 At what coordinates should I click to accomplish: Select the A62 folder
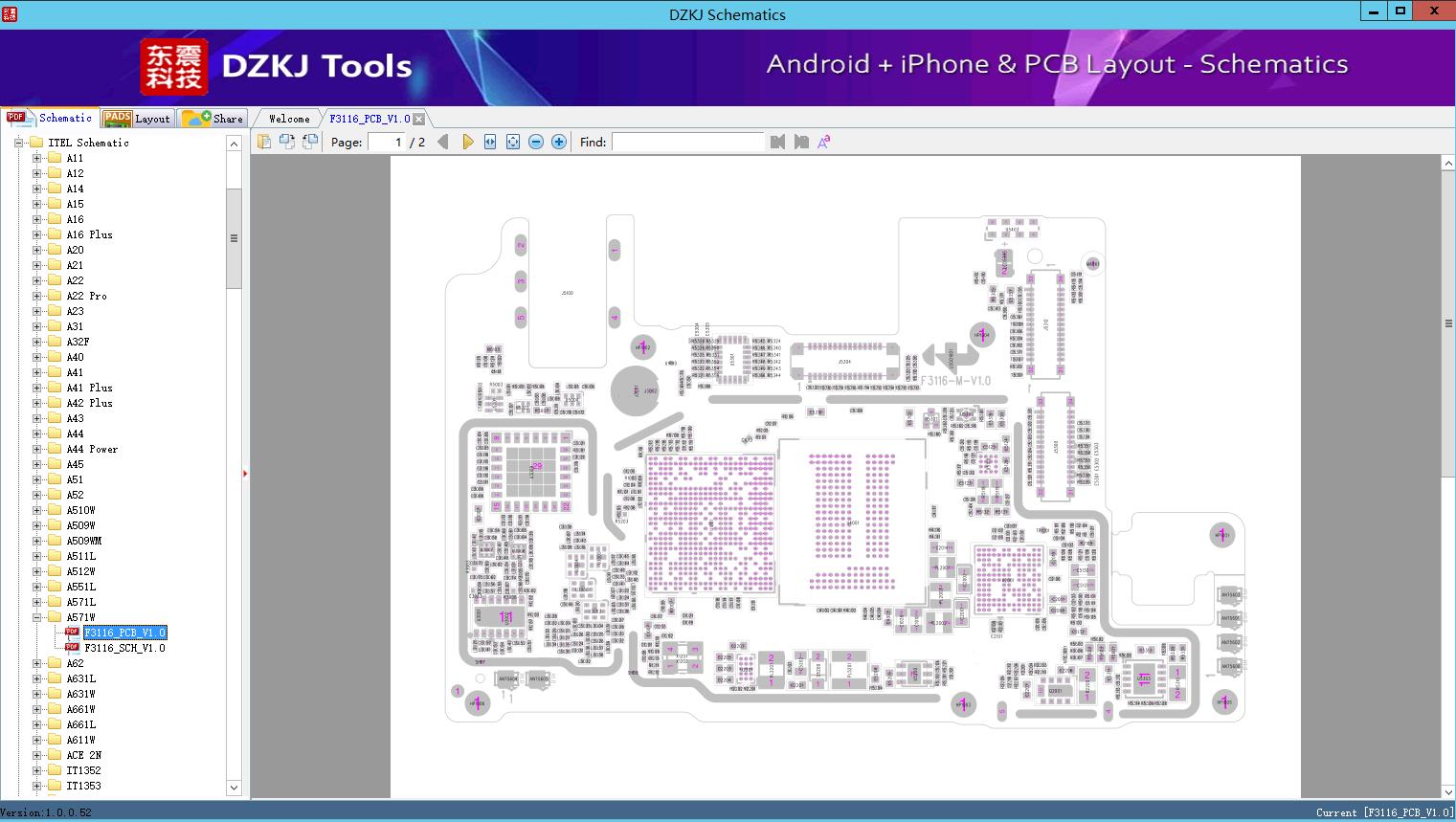coord(75,663)
